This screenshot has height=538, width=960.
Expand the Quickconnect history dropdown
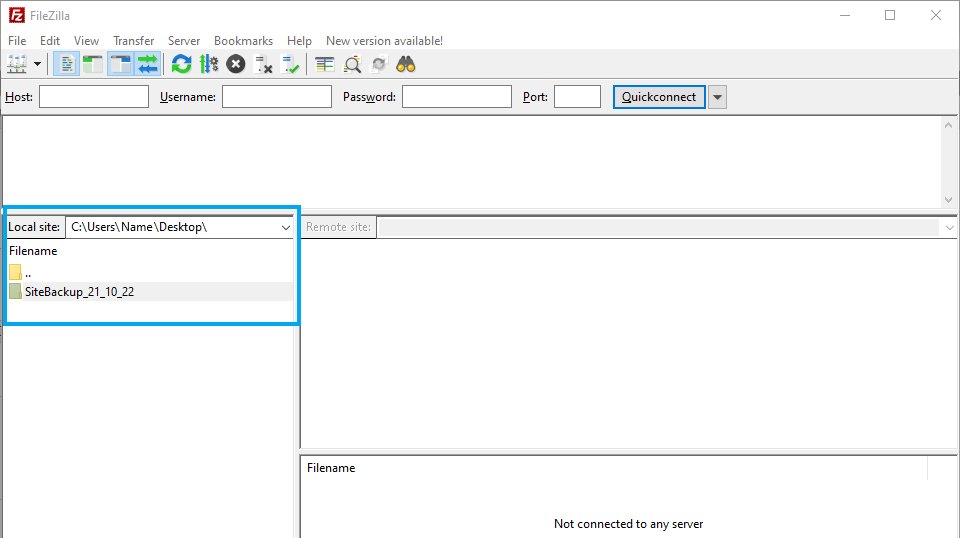[718, 97]
